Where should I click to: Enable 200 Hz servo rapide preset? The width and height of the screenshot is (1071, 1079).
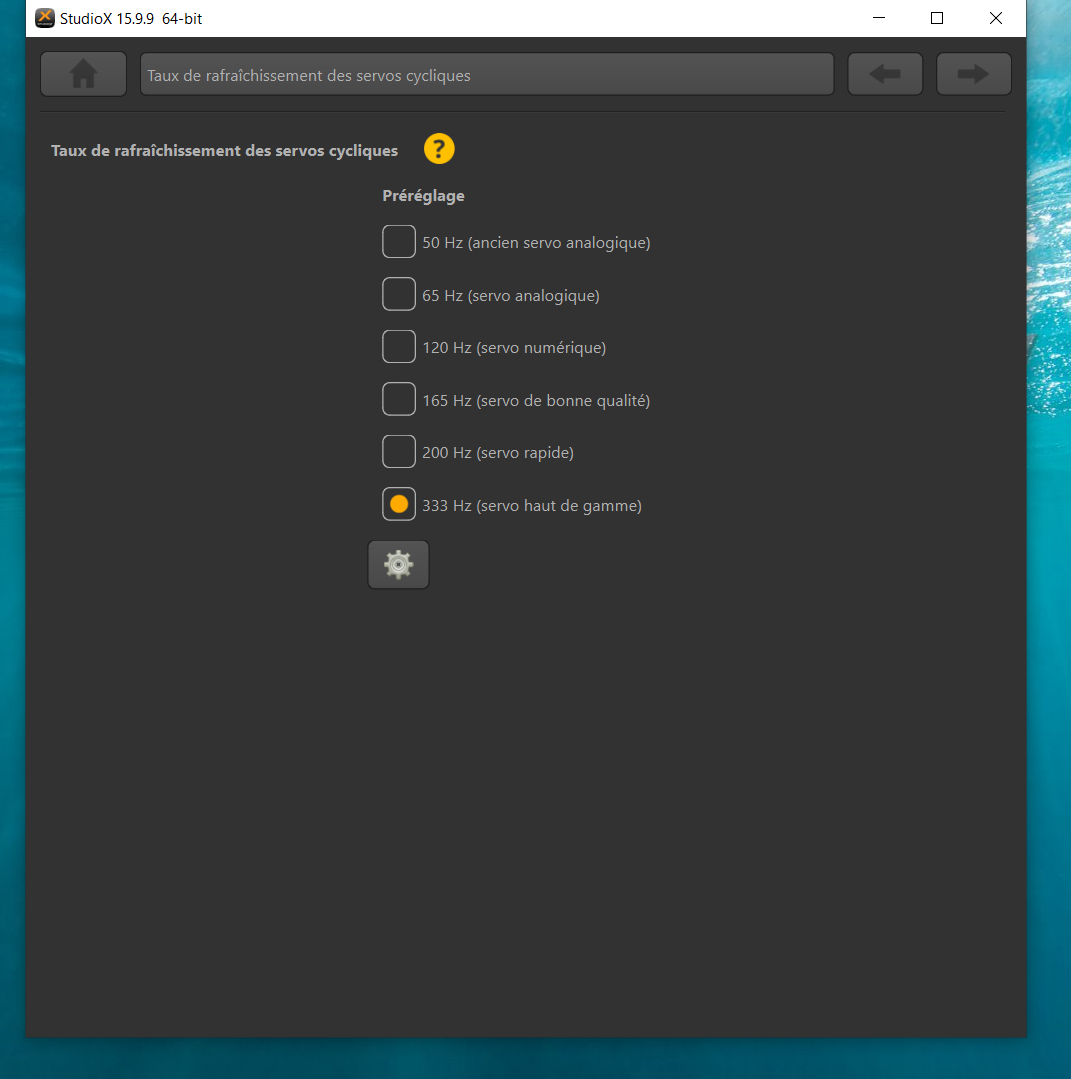click(399, 451)
